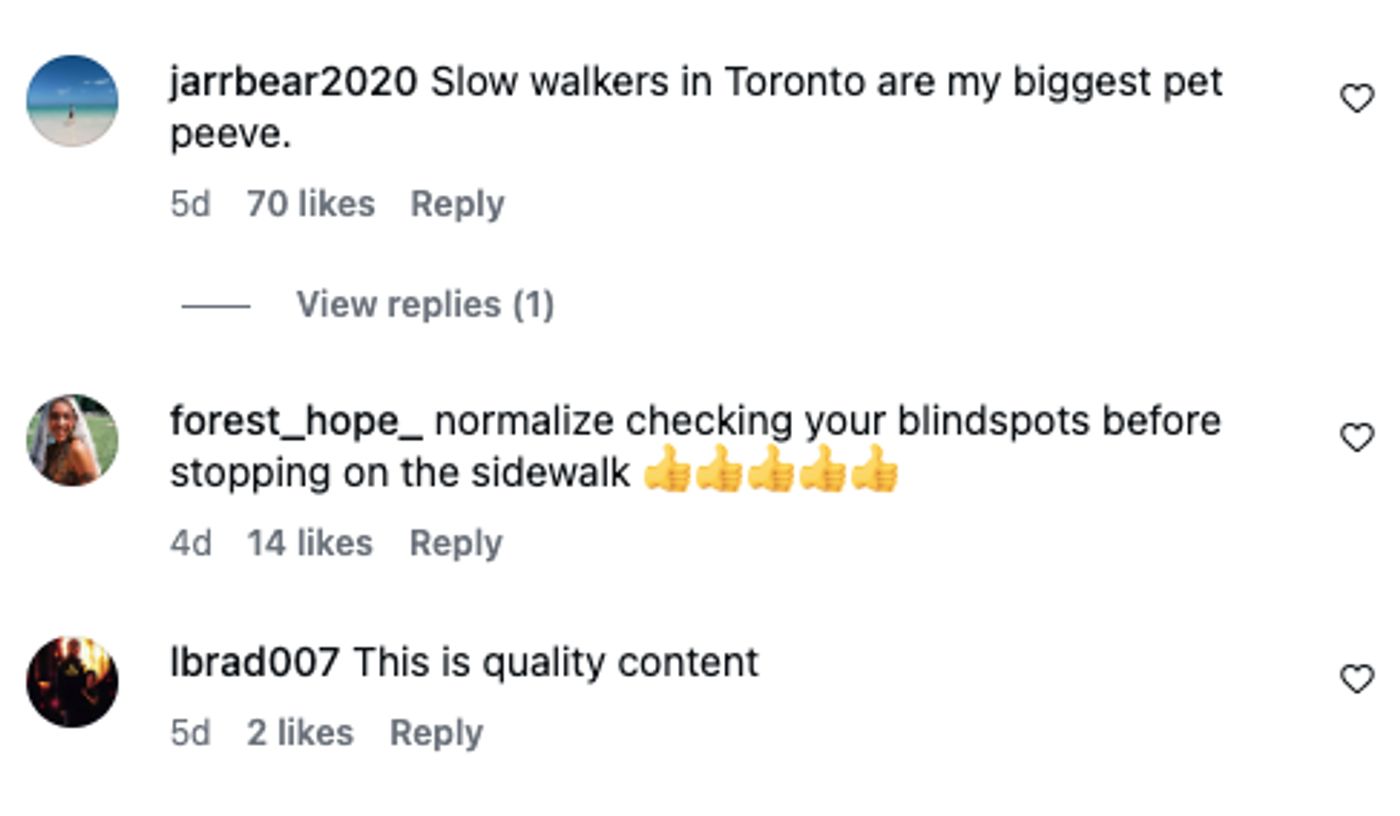Image resolution: width=1400 pixels, height=816 pixels.
Task: Visit the jarrbear2020 username link
Action: pos(293,82)
